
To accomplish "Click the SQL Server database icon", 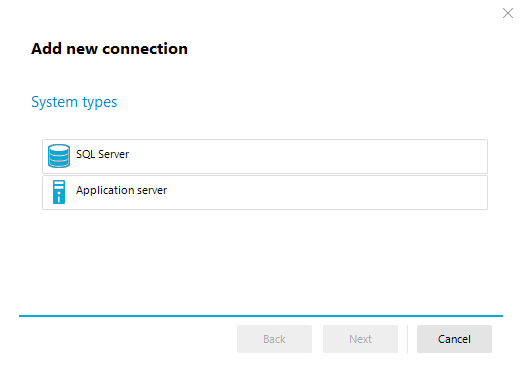I will tap(59, 156).
